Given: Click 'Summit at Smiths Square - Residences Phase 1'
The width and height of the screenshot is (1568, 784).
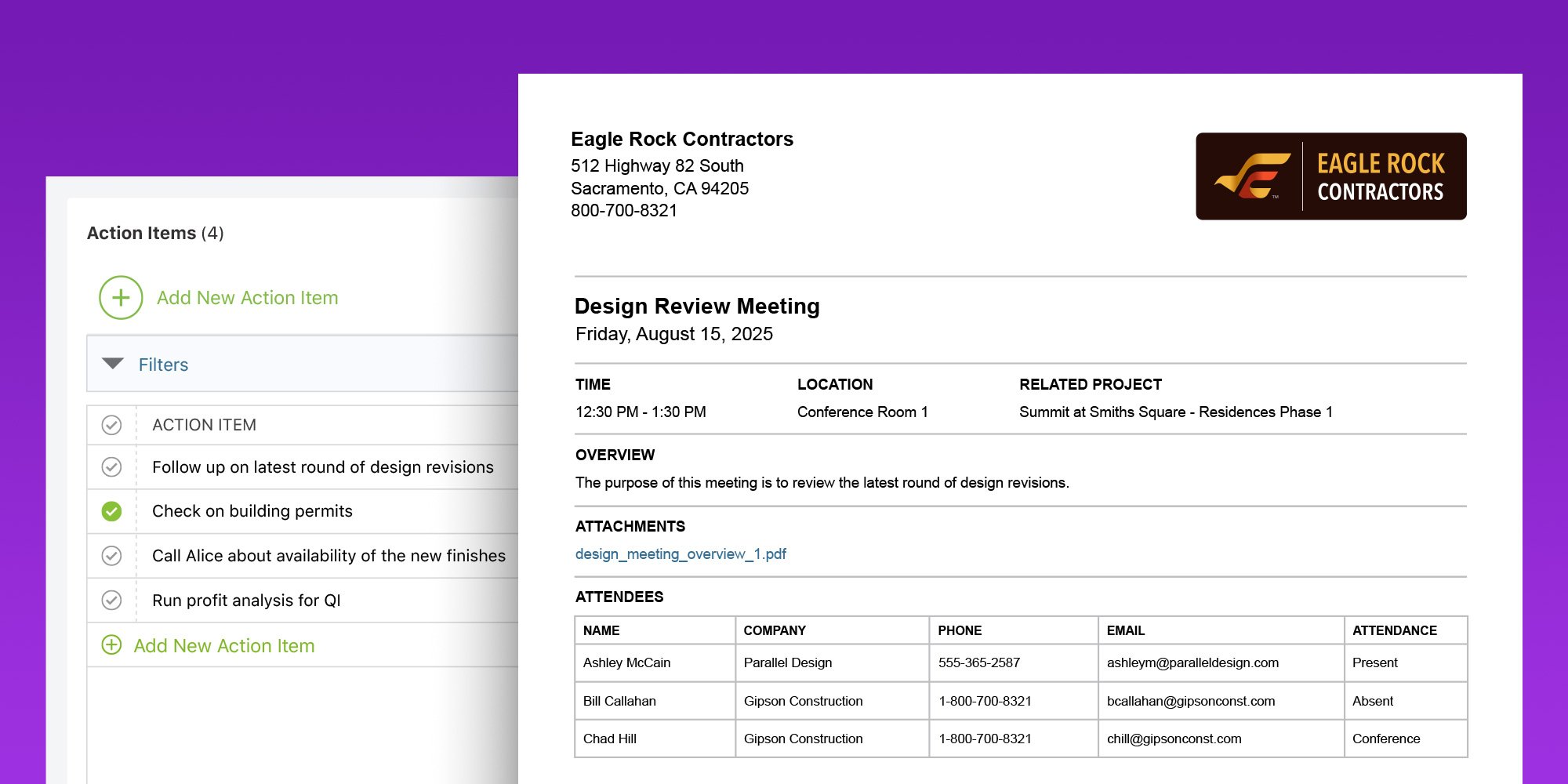Looking at the screenshot, I should [1176, 412].
